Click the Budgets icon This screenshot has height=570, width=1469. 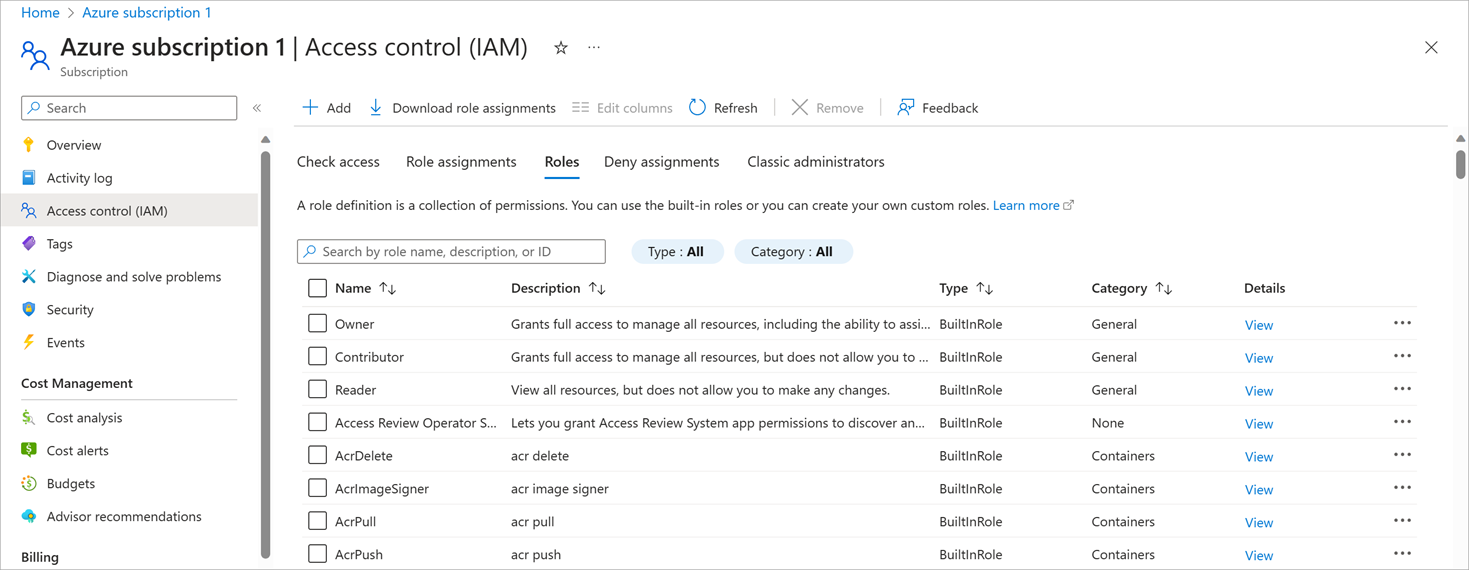(x=29, y=484)
